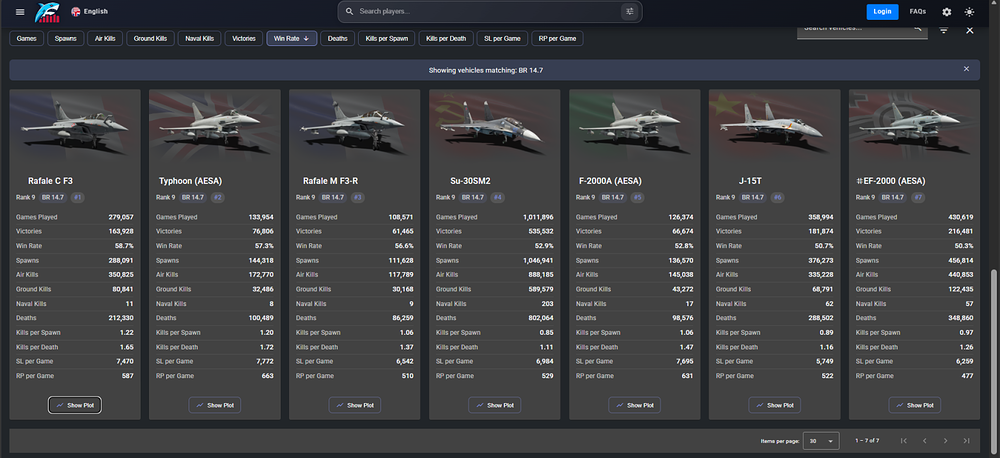Click the shark site logo

click(46, 11)
